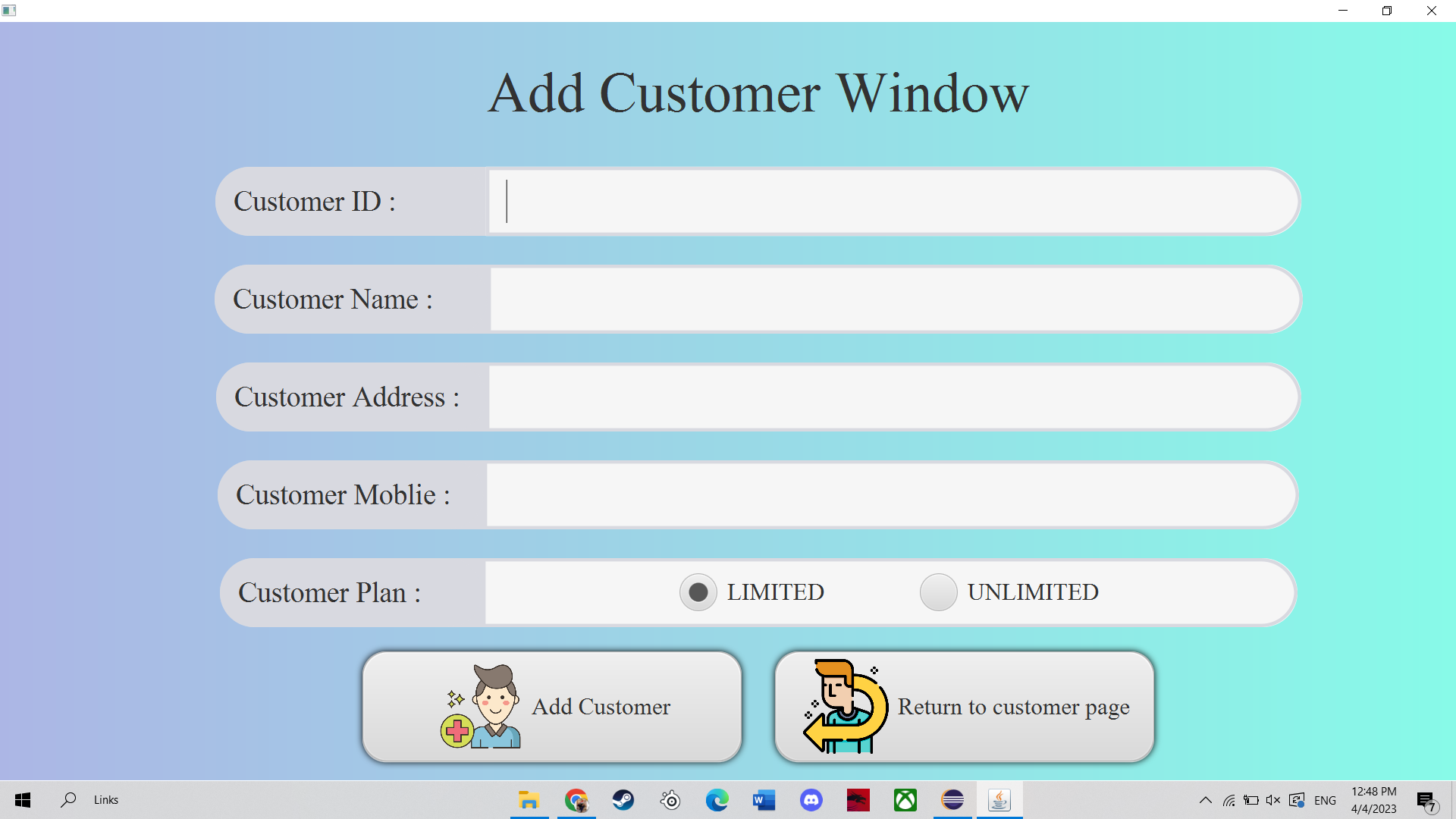Click the add customer person icon
The height and width of the screenshot is (819, 1456).
tap(482, 707)
